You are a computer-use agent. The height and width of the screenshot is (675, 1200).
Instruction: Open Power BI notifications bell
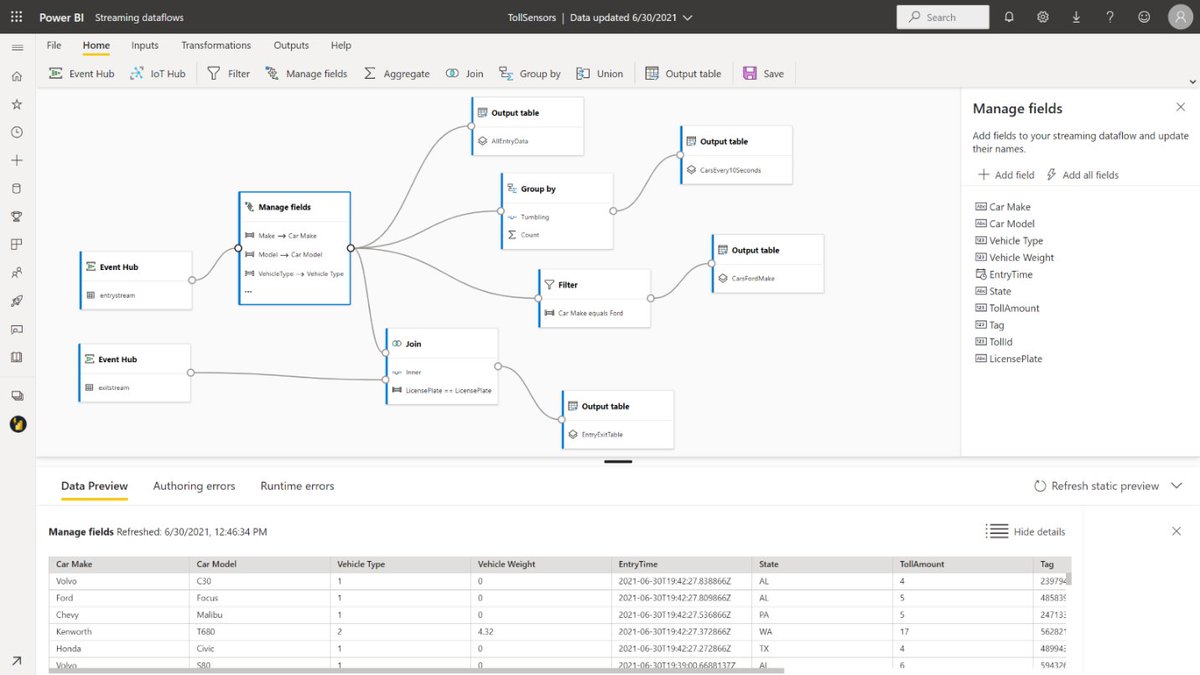(x=1008, y=17)
